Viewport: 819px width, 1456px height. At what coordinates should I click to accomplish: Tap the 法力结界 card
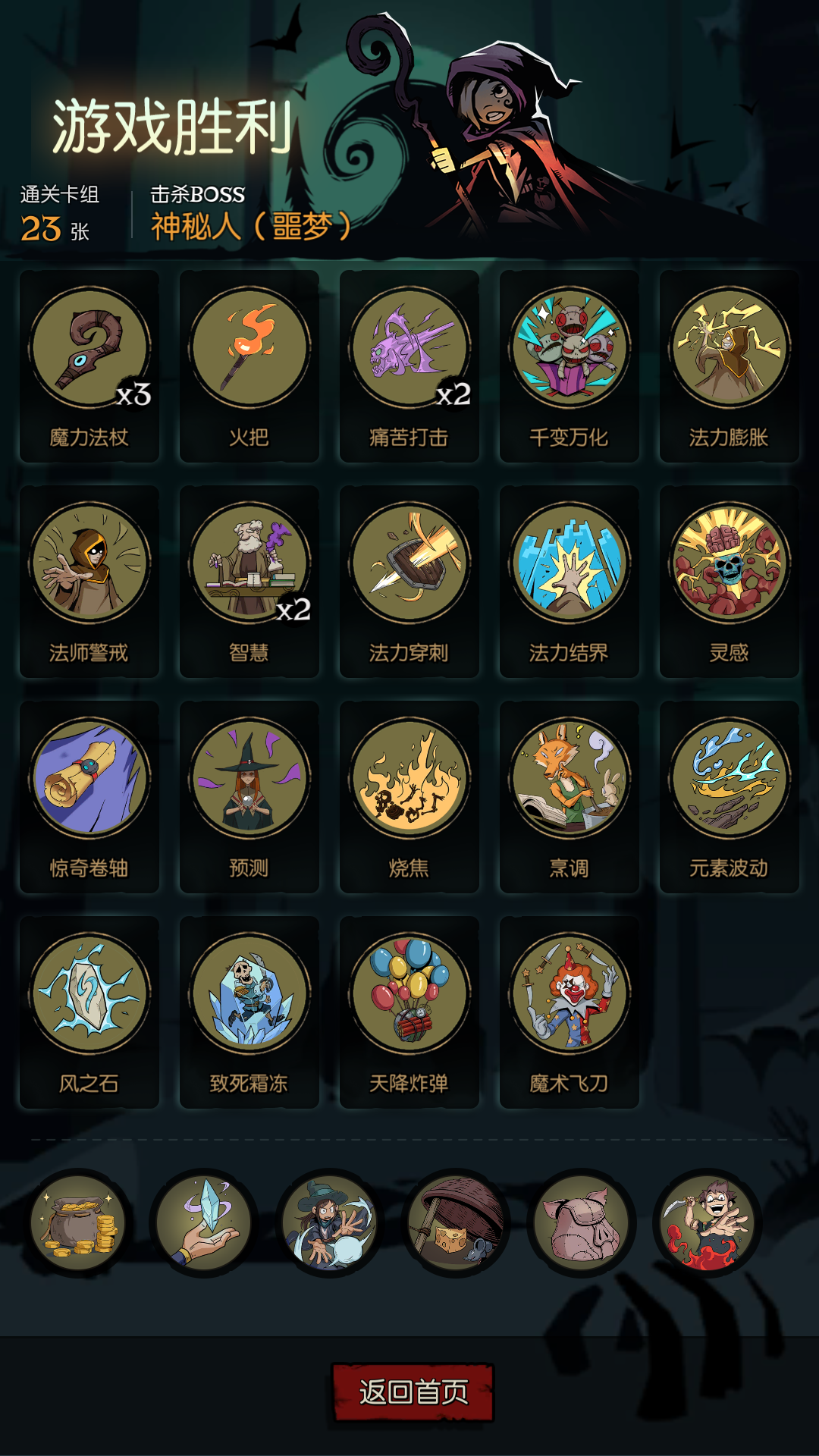570,582
